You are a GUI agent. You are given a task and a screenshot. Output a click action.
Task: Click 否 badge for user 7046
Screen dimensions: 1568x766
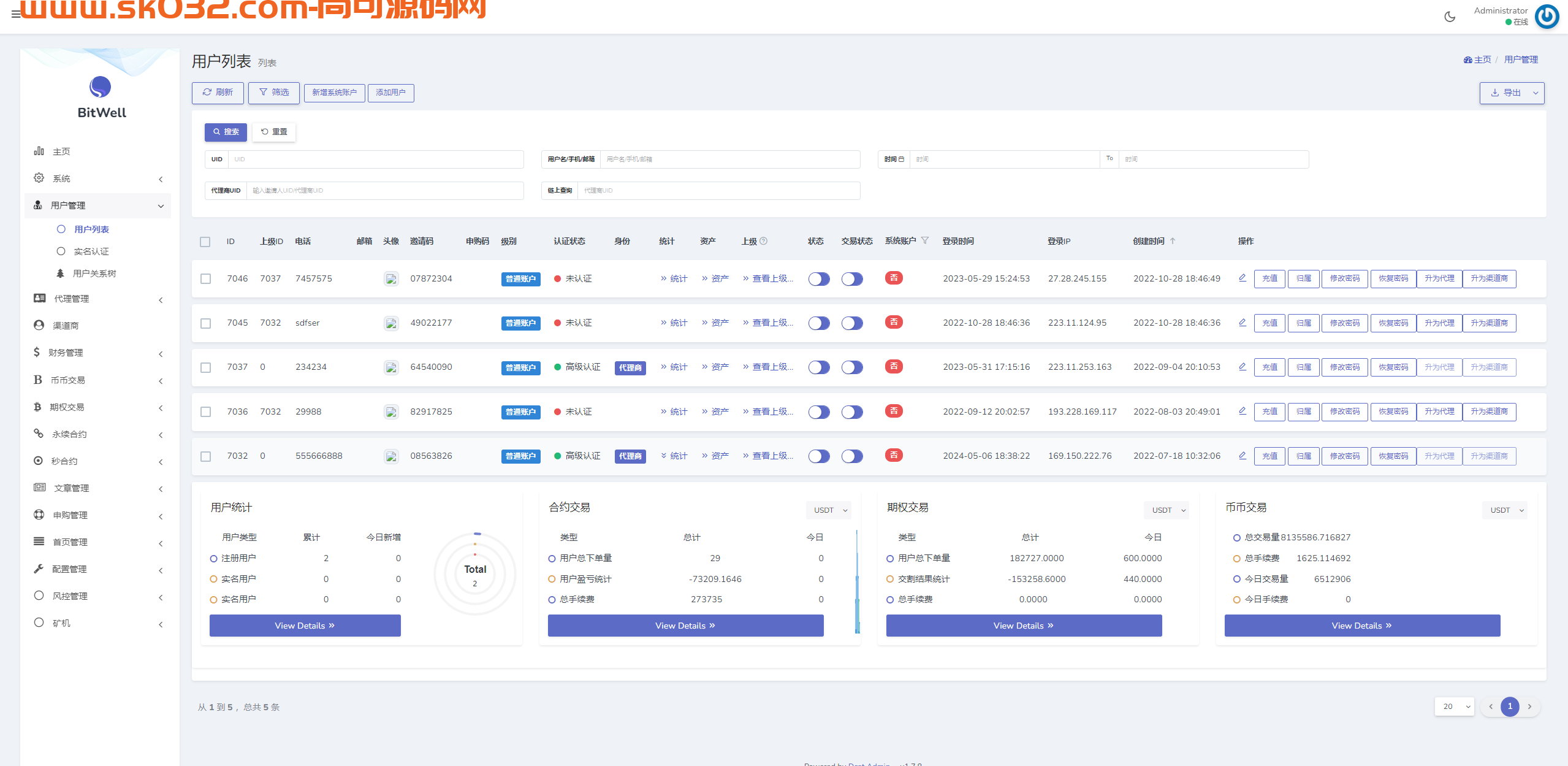click(x=894, y=278)
